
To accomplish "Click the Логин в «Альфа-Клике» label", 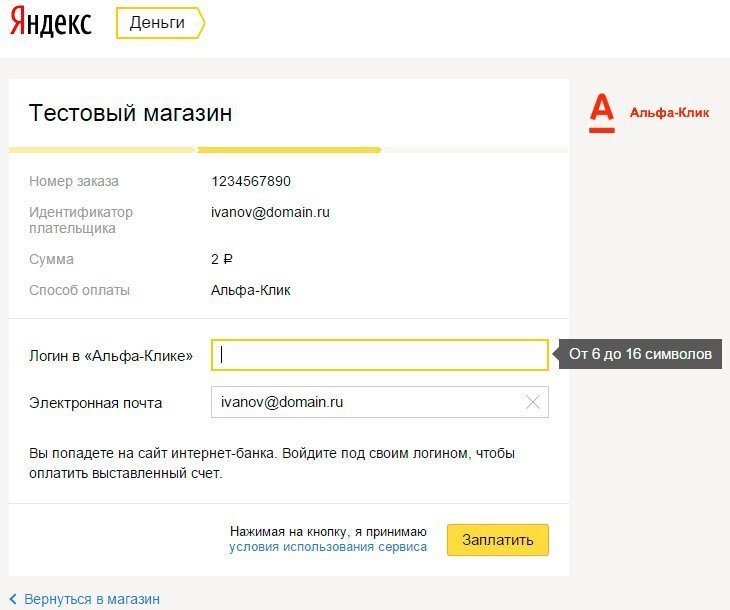I will [111, 356].
